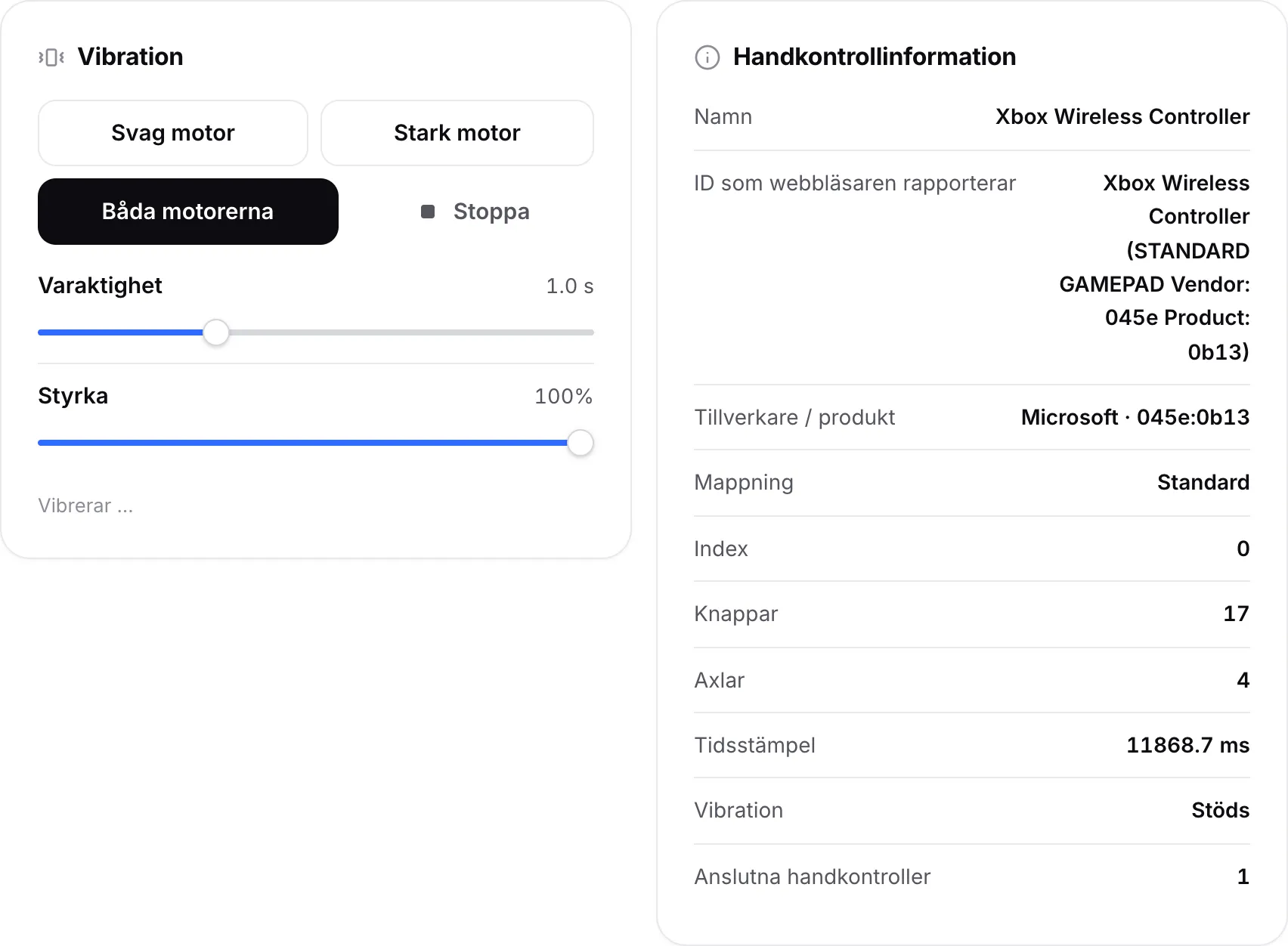
Task: Click the Varaktighet slider handle
Action: coord(216,332)
